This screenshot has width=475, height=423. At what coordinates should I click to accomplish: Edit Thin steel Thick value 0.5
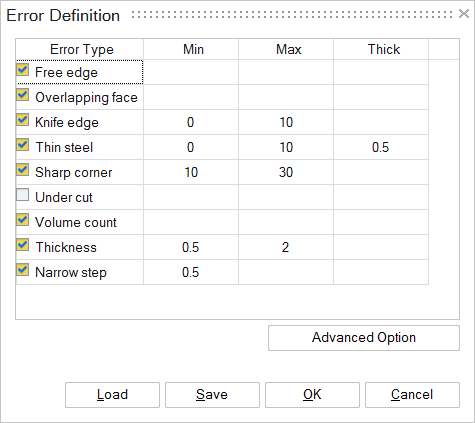(x=381, y=147)
